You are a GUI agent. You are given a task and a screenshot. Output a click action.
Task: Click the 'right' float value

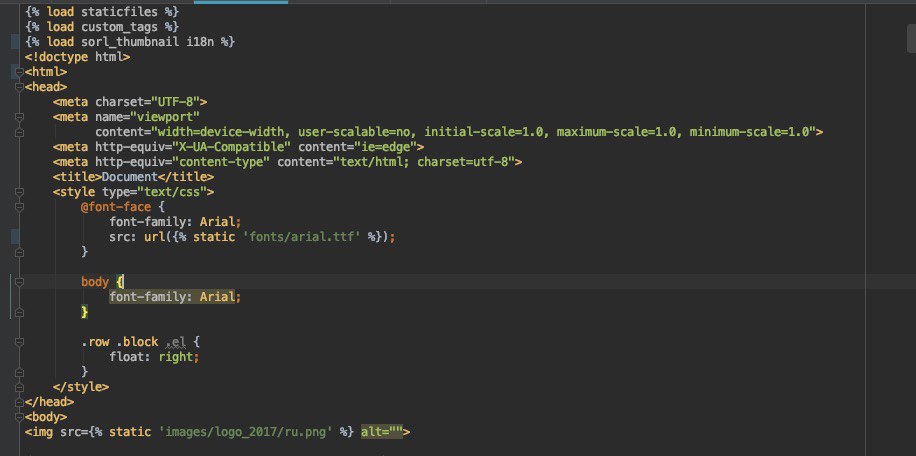click(176, 357)
